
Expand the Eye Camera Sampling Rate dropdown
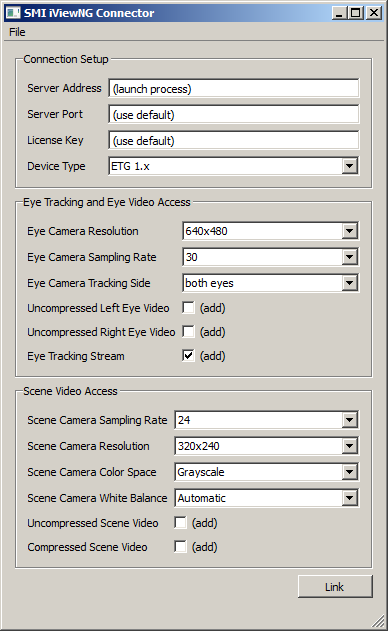click(270, 257)
